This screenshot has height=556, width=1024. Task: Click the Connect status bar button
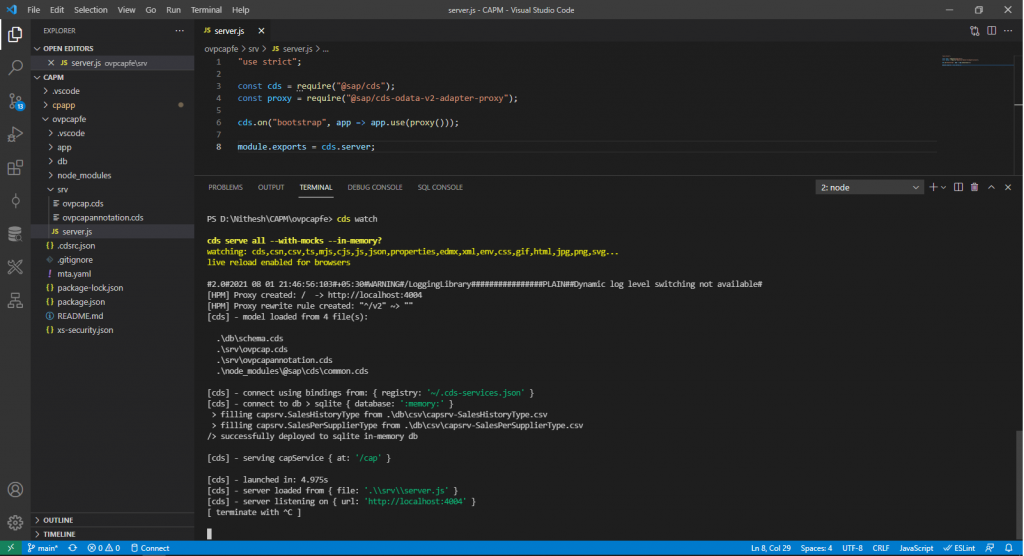coord(150,548)
